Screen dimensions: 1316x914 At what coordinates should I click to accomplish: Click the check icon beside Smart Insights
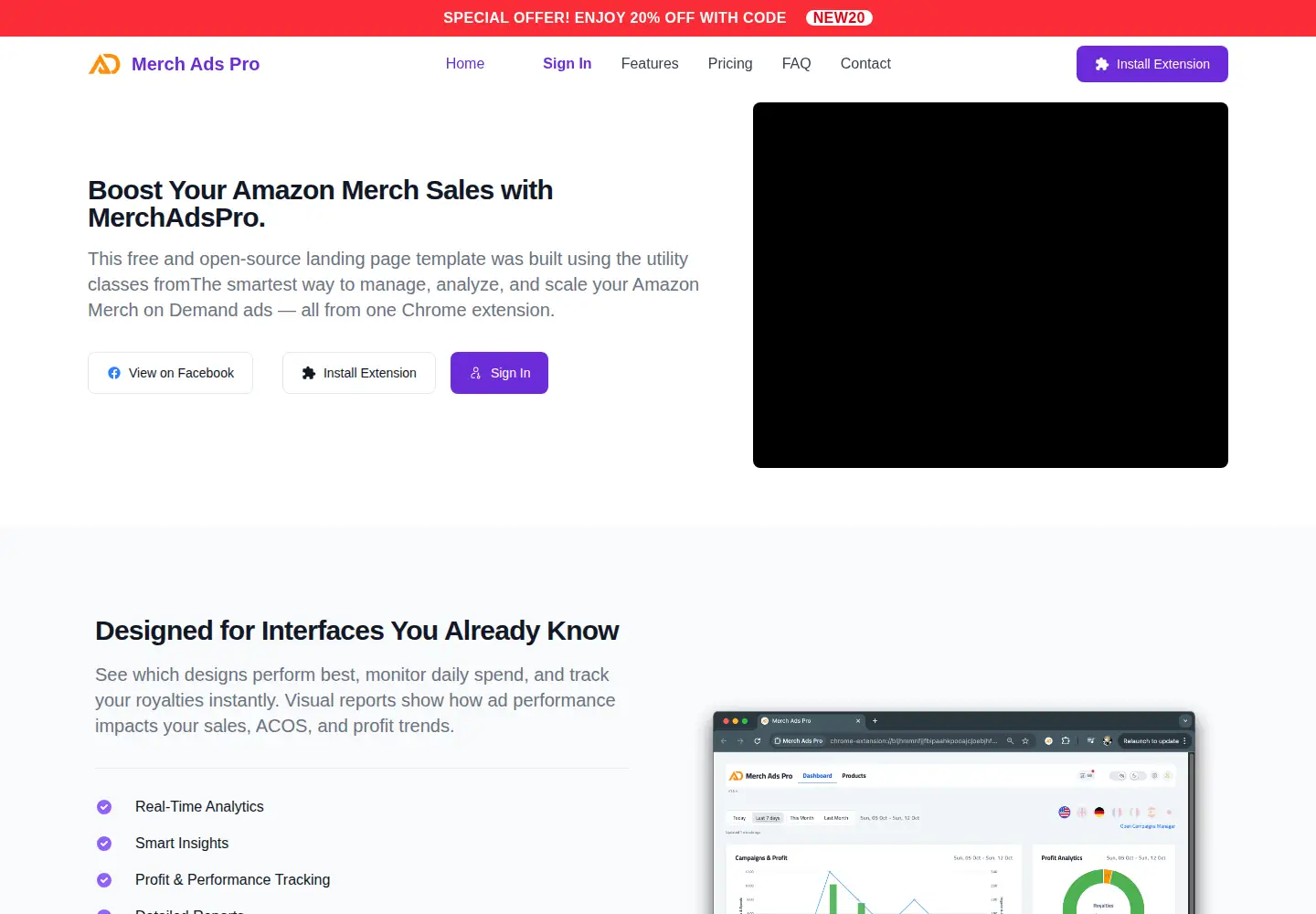click(x=104, y=844)
